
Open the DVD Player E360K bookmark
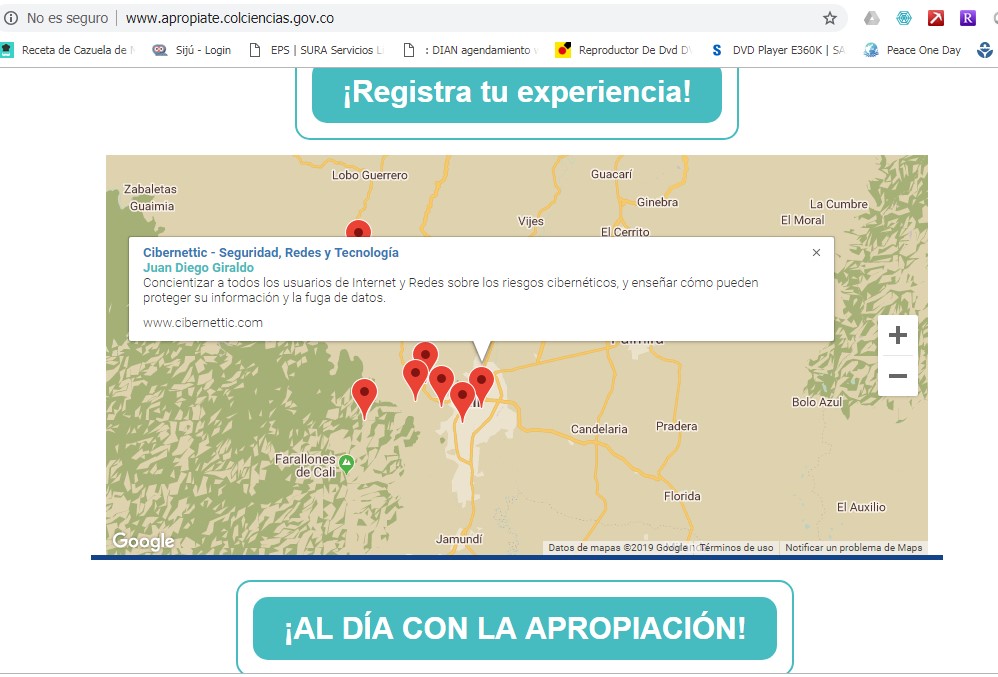click(778, 50)
